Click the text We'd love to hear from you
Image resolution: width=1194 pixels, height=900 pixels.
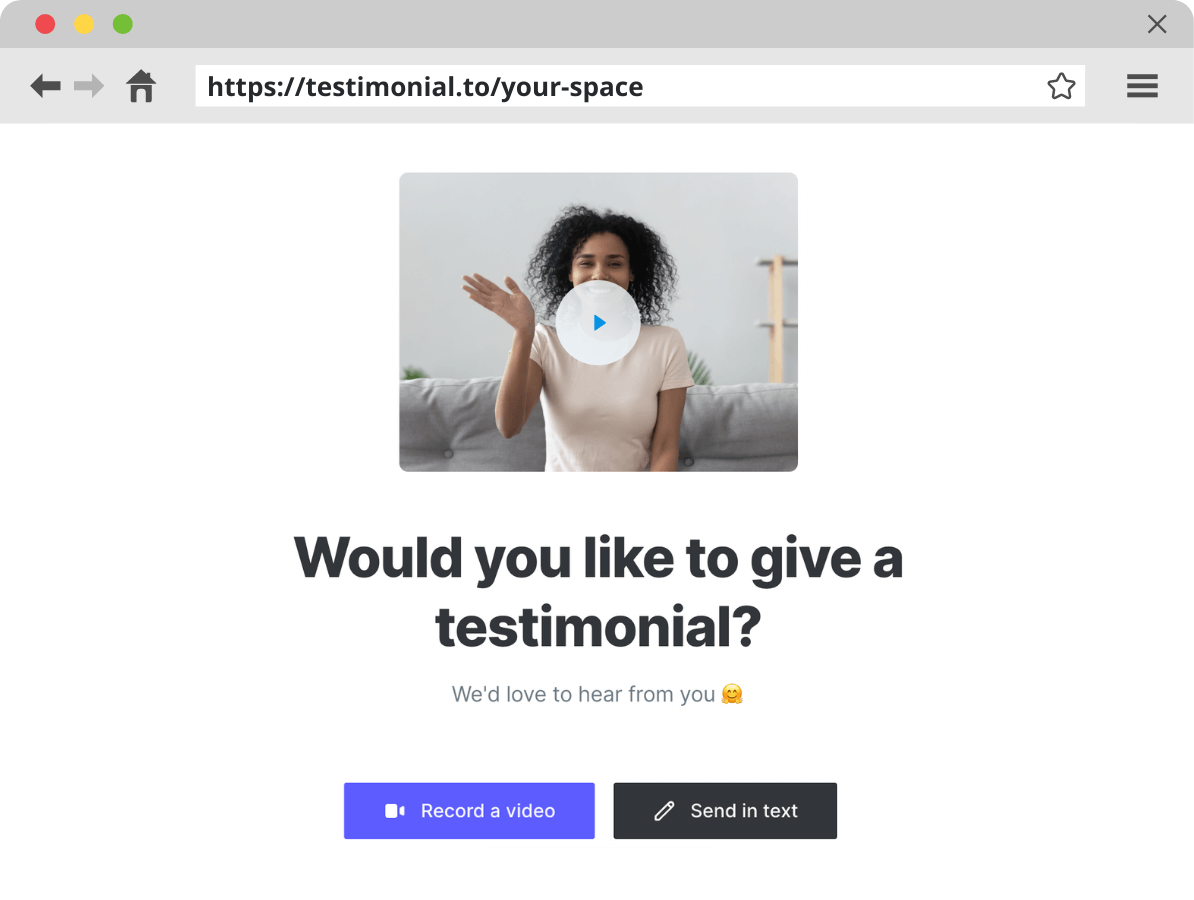pos(583,694)
